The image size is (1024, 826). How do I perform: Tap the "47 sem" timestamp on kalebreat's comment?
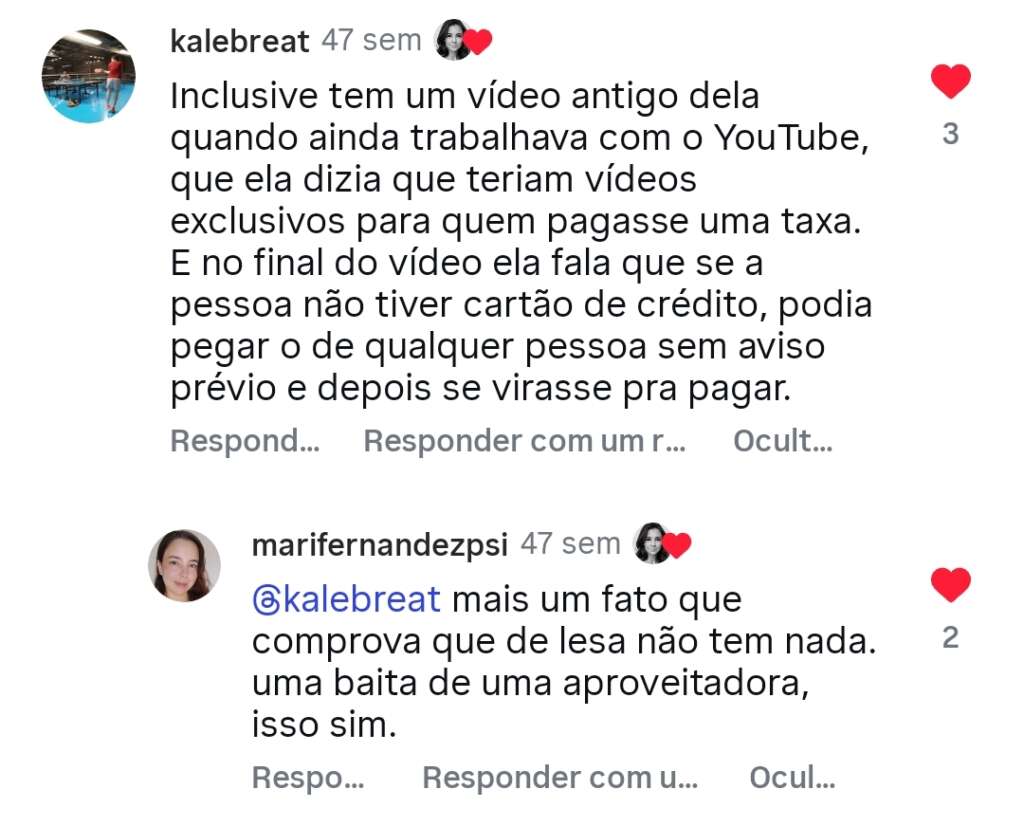[371, 40]
